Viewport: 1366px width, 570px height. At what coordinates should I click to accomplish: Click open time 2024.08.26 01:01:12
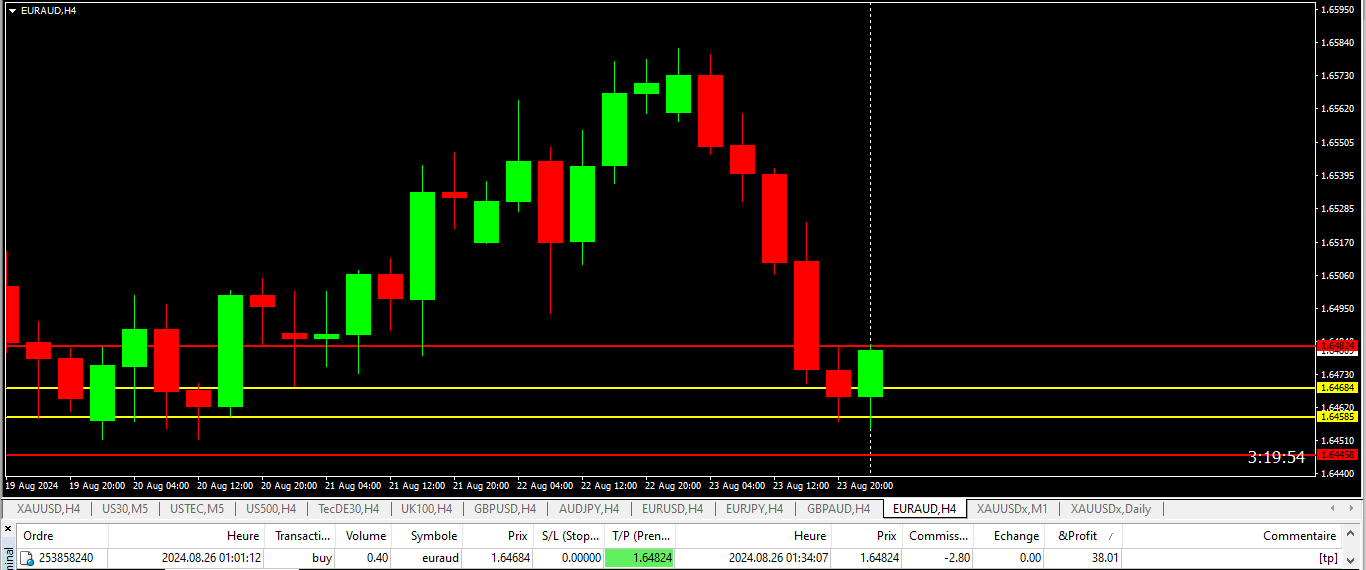coord(211,558)
